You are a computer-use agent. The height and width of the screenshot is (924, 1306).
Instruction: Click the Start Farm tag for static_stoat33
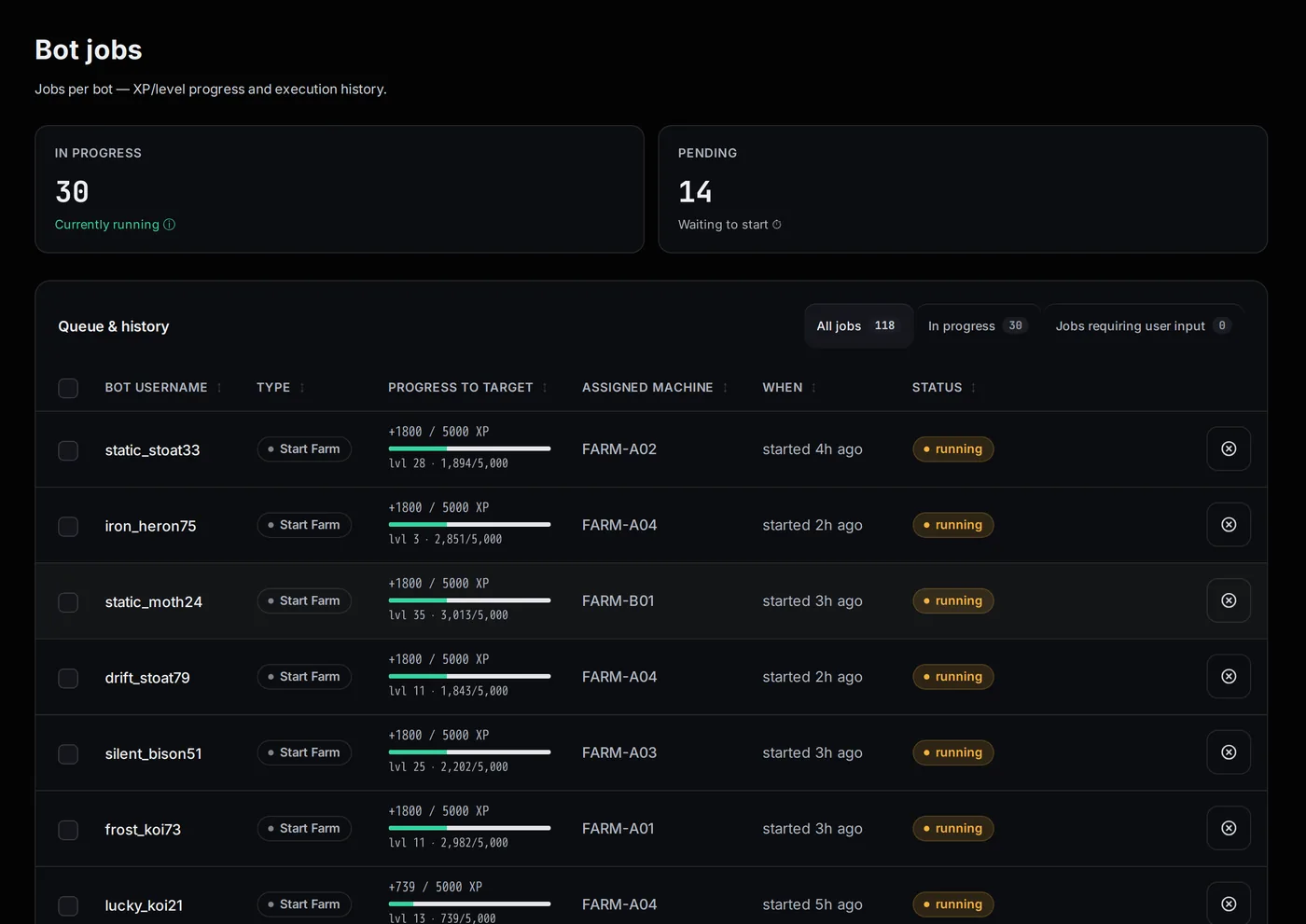point(304,448)
